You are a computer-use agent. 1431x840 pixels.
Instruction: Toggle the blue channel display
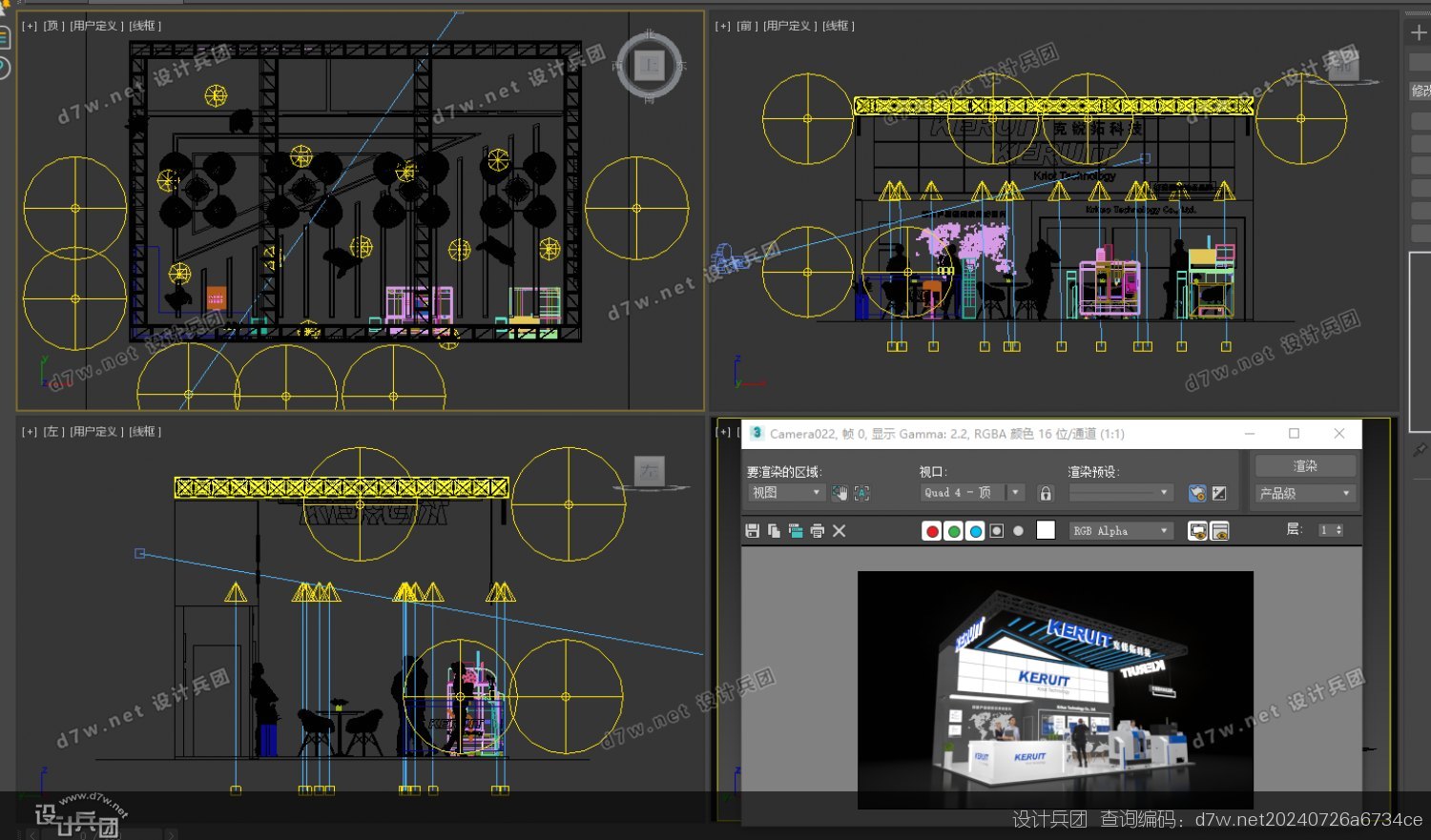975,531
